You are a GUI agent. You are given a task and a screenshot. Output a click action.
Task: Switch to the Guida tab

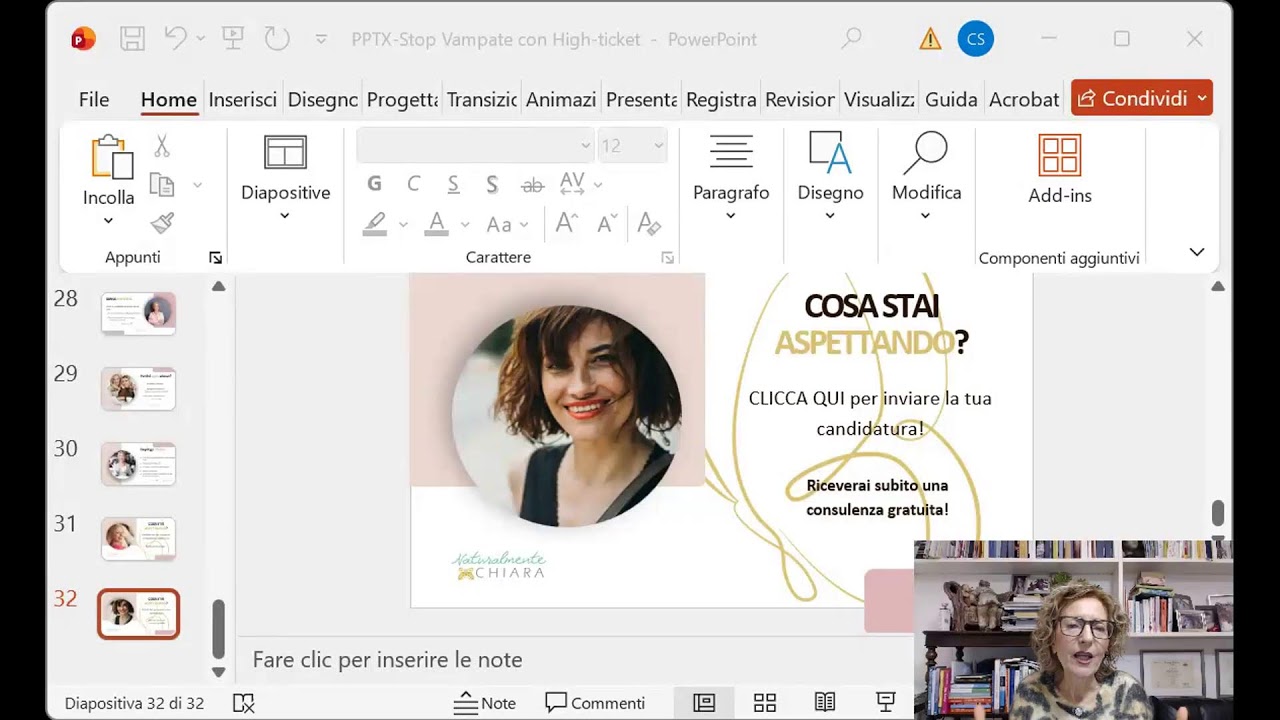point(951,99)
